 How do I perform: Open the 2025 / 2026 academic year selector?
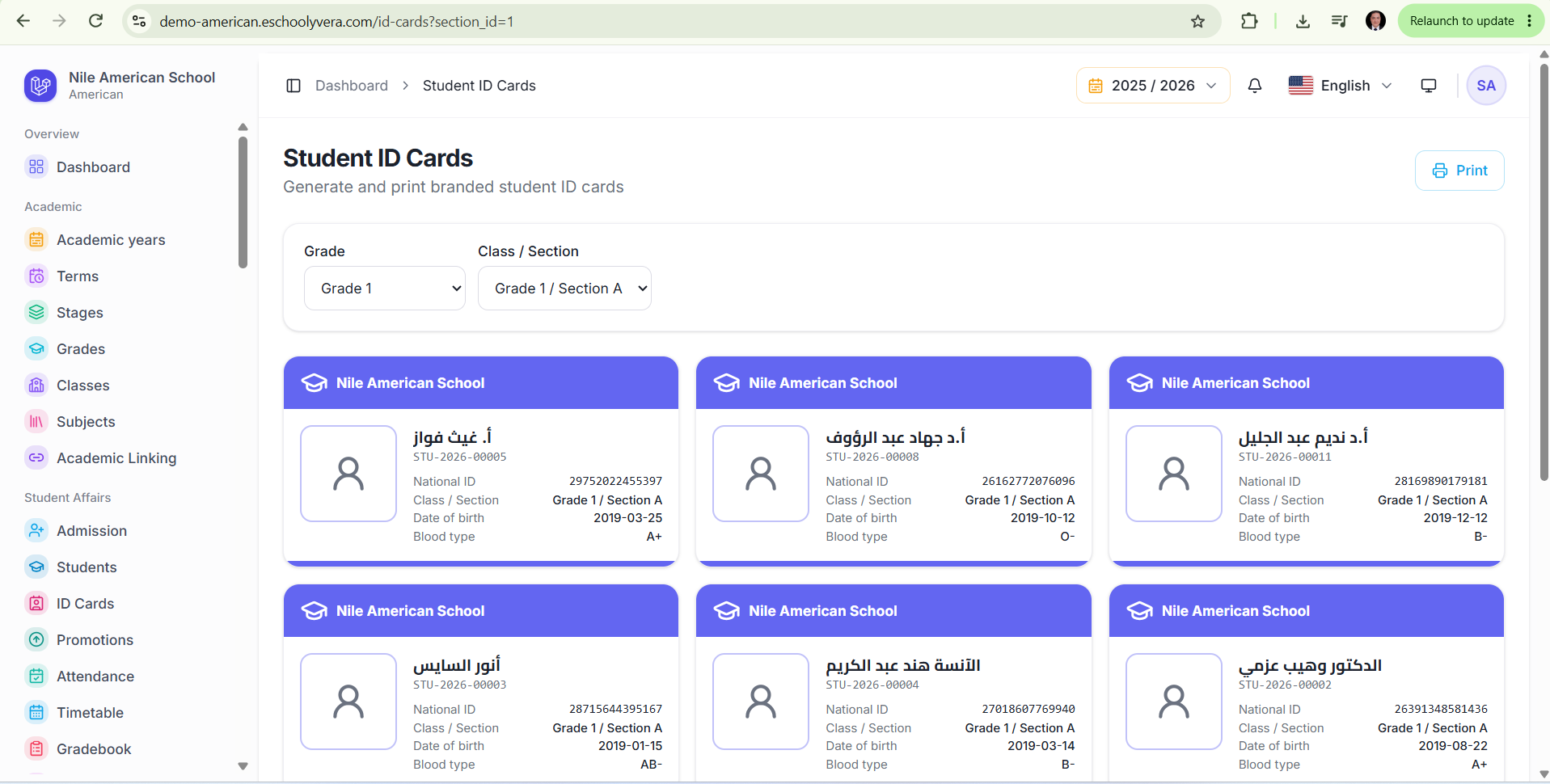pos(1153,86)
